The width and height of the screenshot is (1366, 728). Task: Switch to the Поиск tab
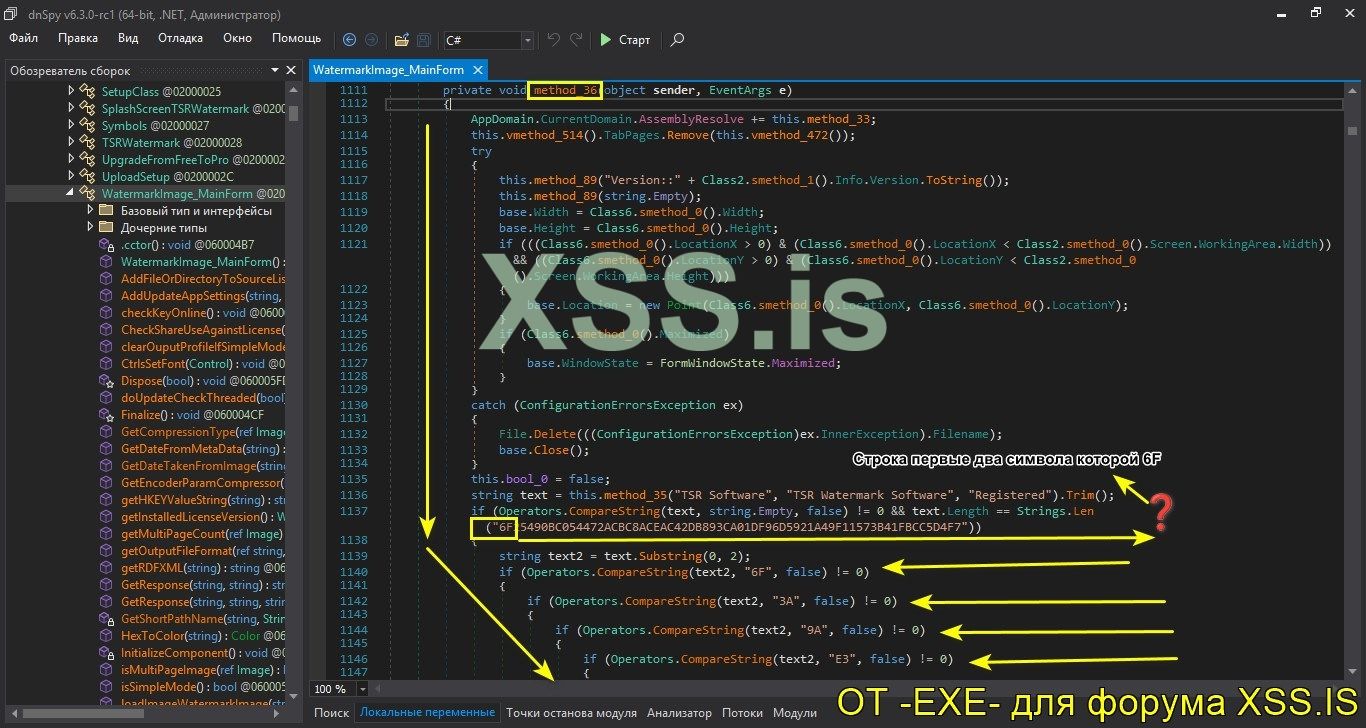point(331,713)
